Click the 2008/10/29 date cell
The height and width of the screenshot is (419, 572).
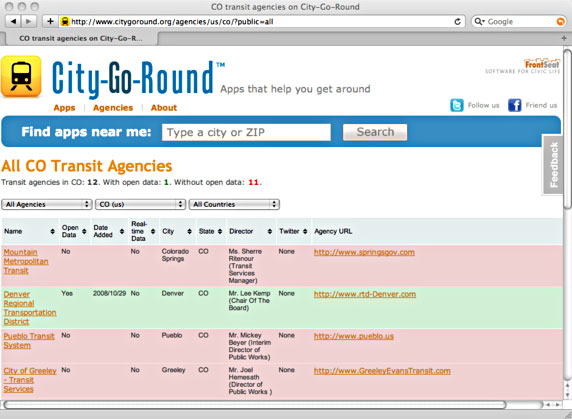point(109,293)
